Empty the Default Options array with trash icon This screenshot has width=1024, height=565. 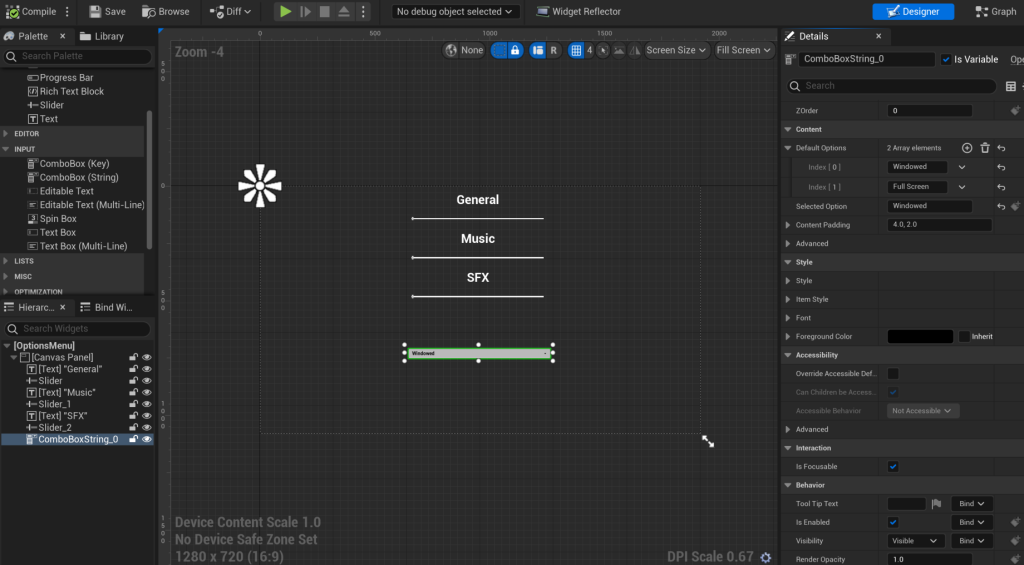tap(985, 148)
